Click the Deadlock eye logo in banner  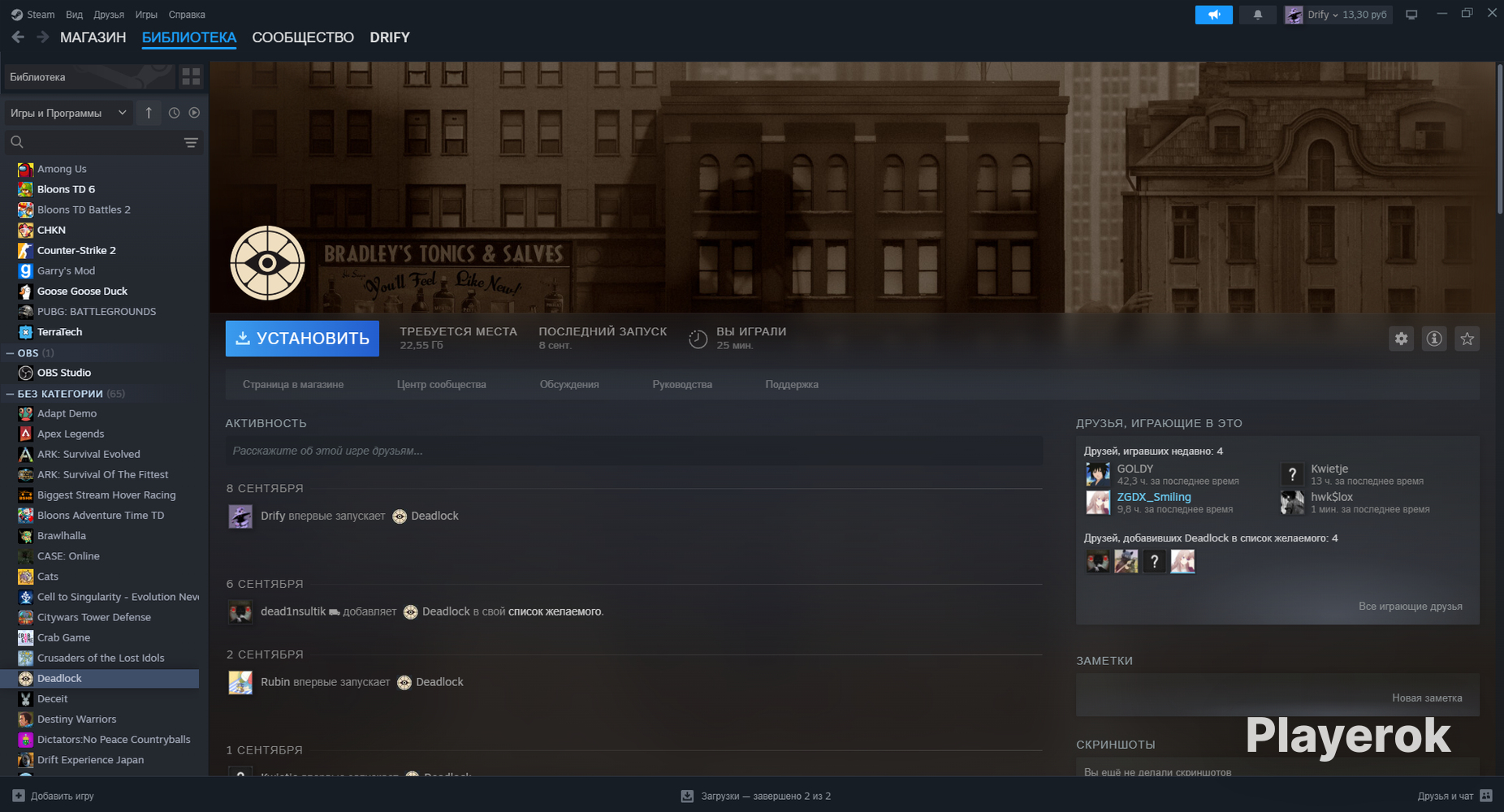coord(267,263)
